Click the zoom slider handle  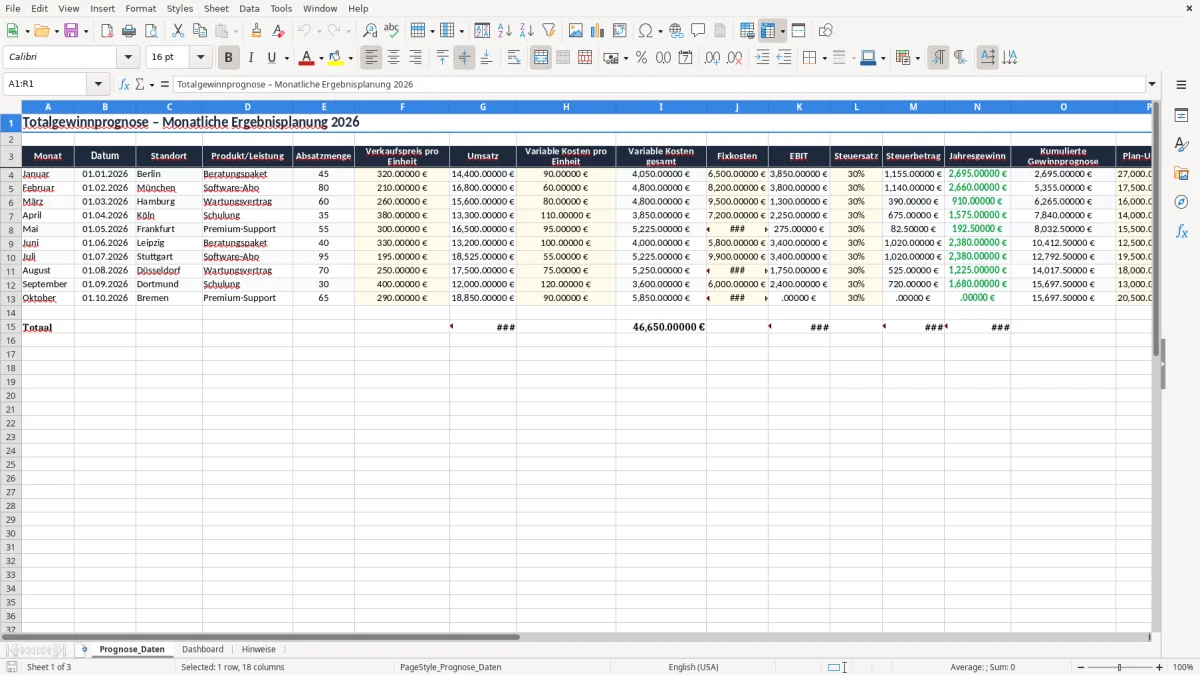(1120, 667)
